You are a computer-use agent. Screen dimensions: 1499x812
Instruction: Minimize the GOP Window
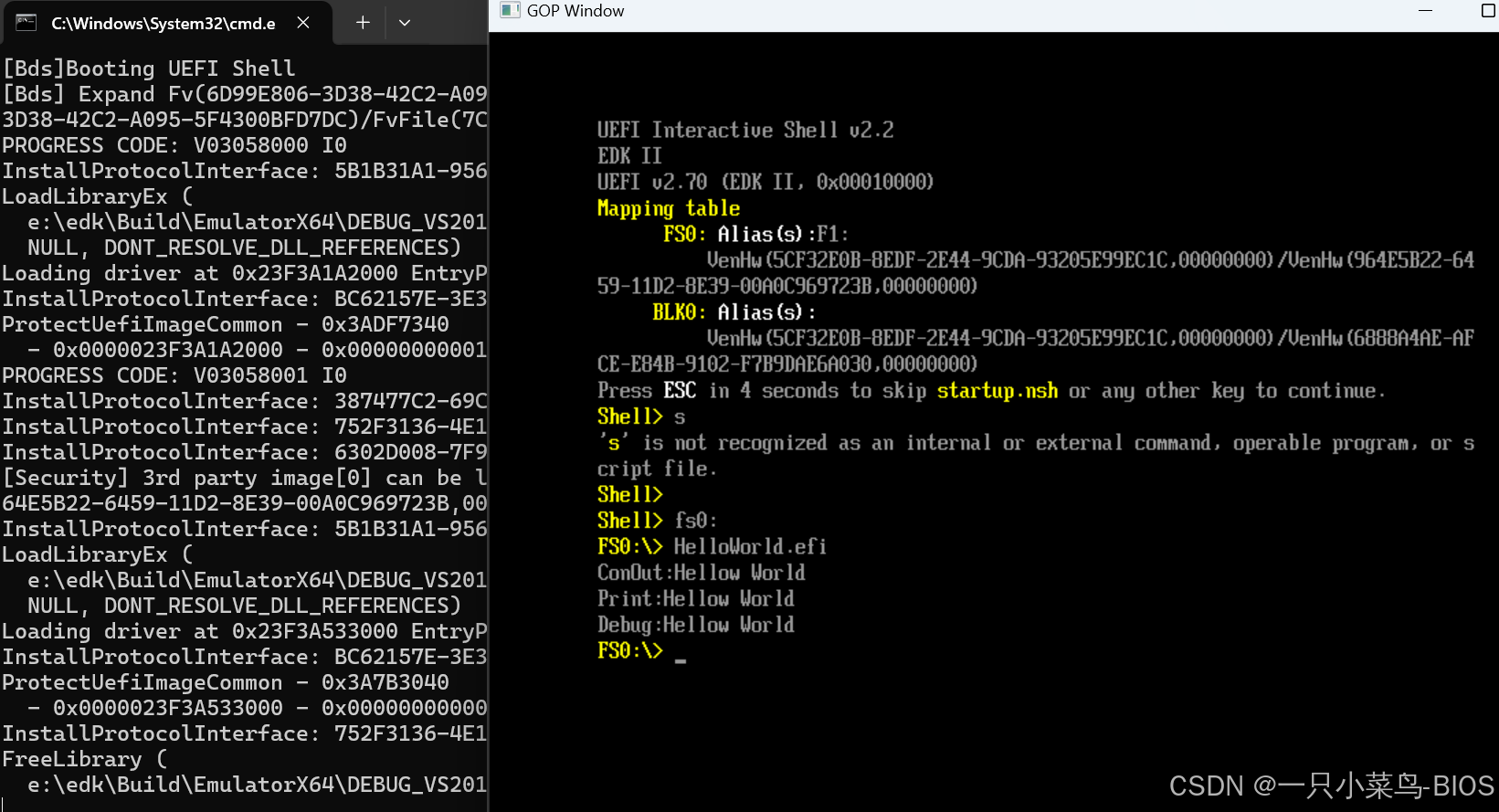1425,11
